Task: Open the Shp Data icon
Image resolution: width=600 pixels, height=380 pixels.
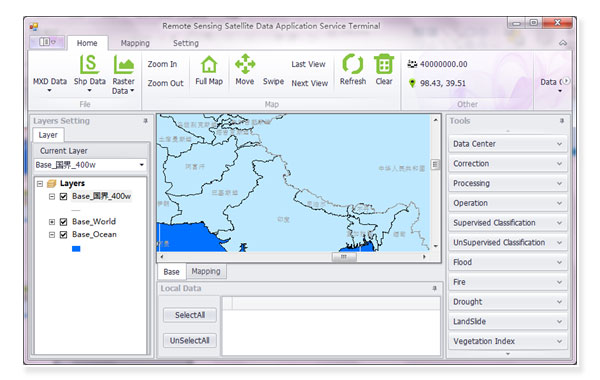Action: [x=89, y=64]
